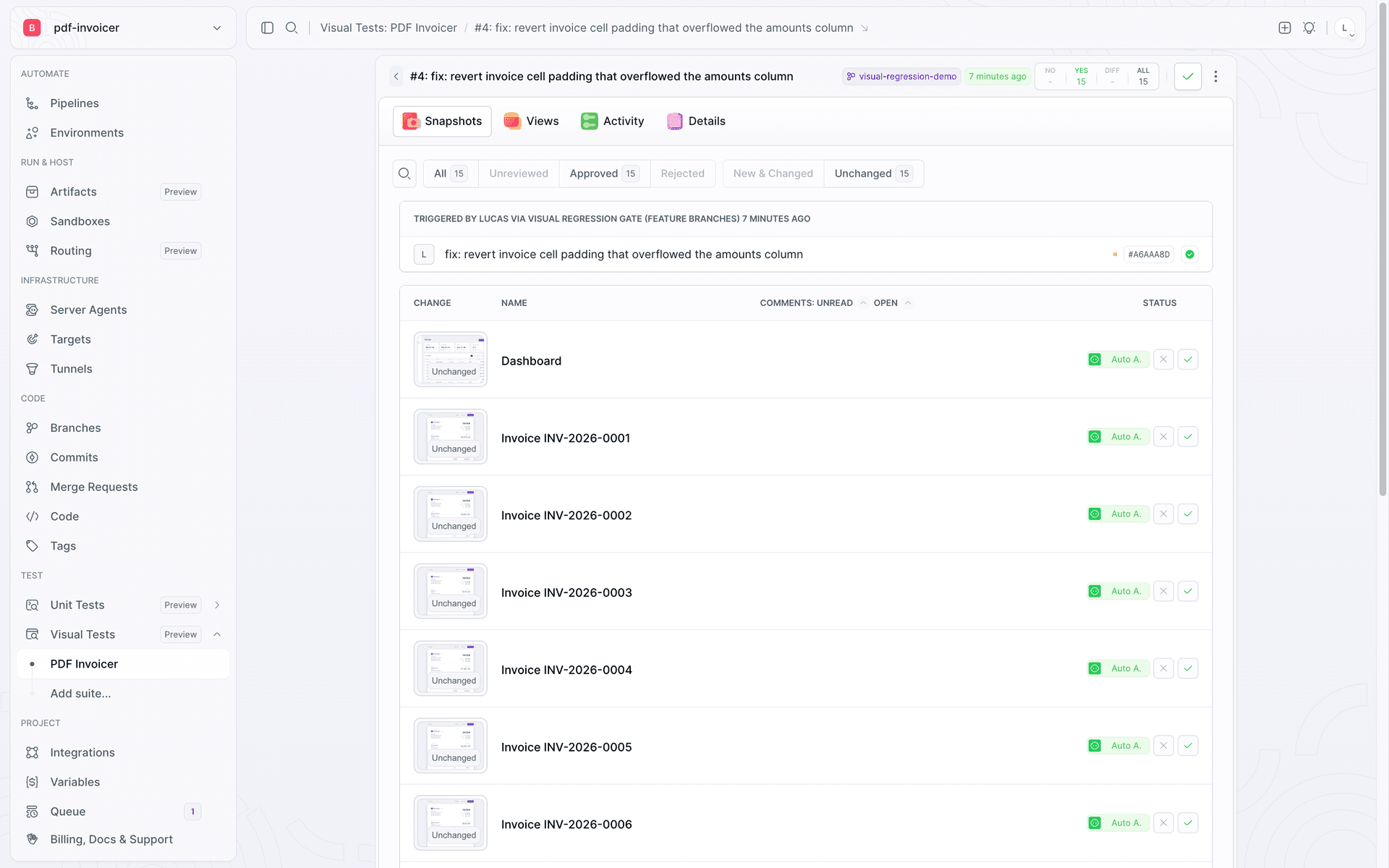Open notifications bell icon

coord(1309,27)
